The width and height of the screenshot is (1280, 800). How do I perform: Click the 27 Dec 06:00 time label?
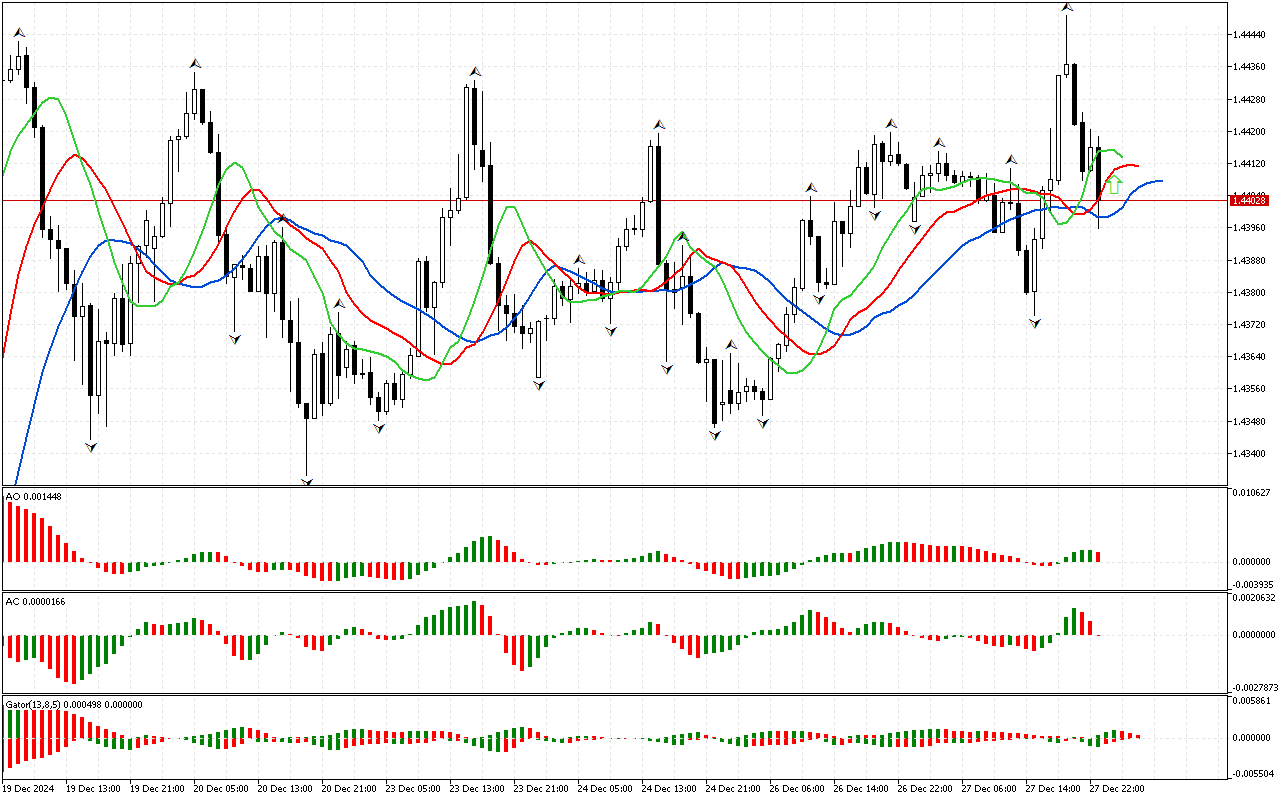[989, 789]
